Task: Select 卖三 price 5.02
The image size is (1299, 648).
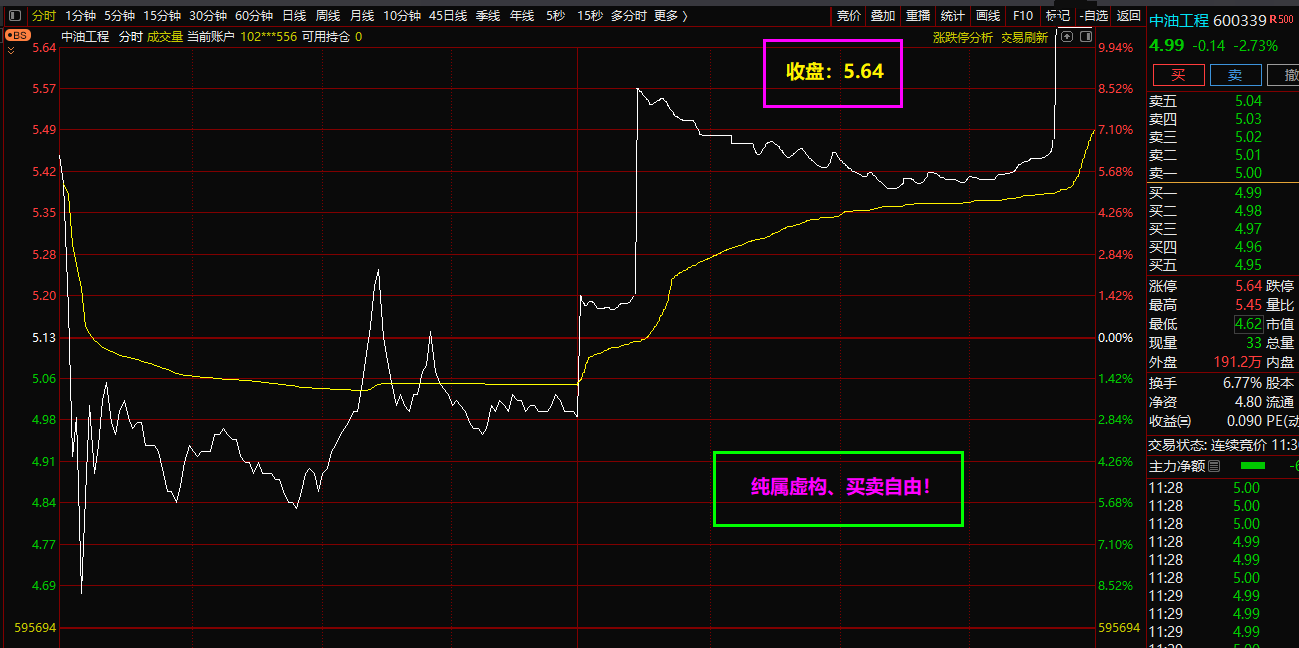Action: coord(1248,137)
